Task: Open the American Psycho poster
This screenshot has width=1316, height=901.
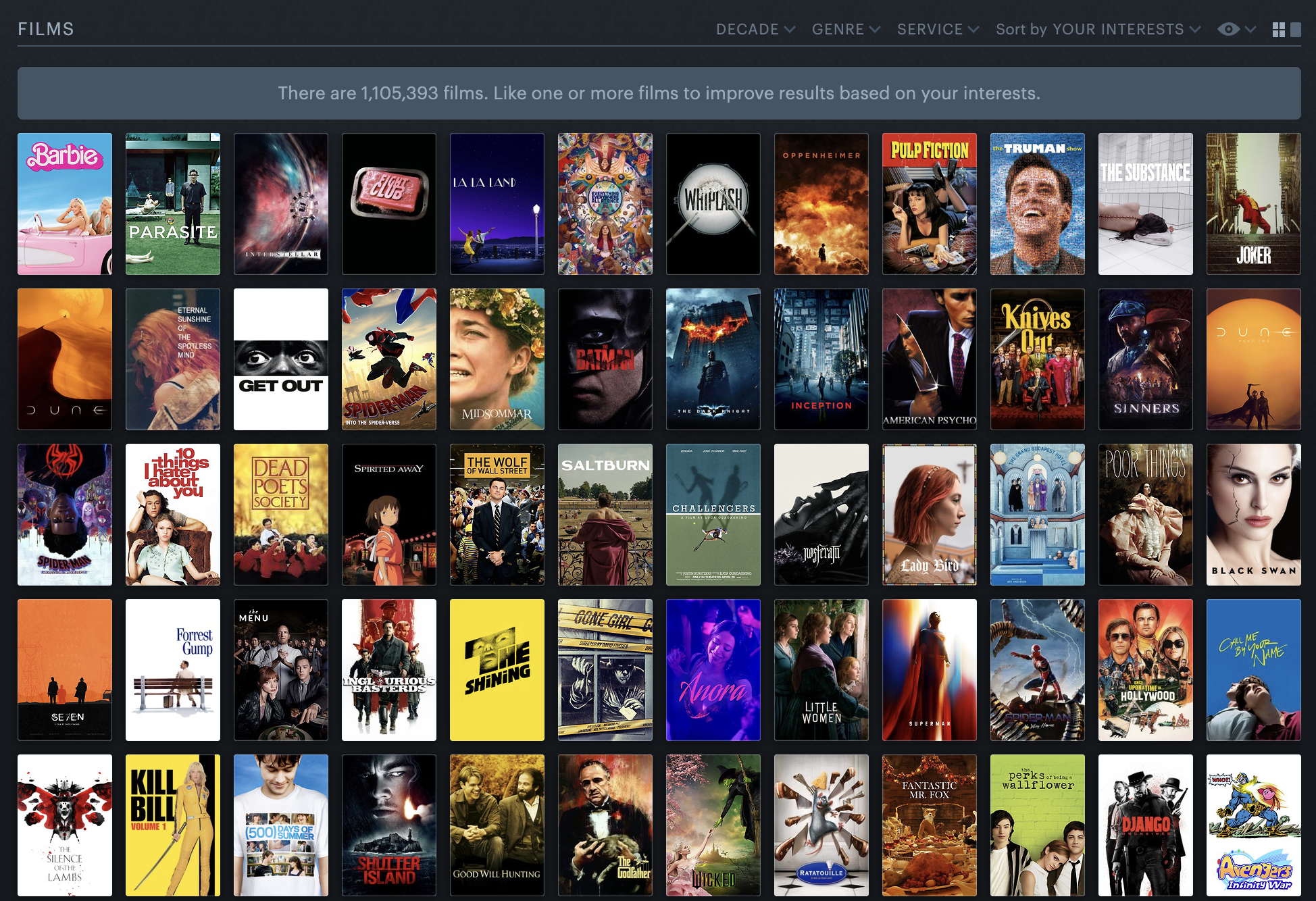Action: point(930,359)
